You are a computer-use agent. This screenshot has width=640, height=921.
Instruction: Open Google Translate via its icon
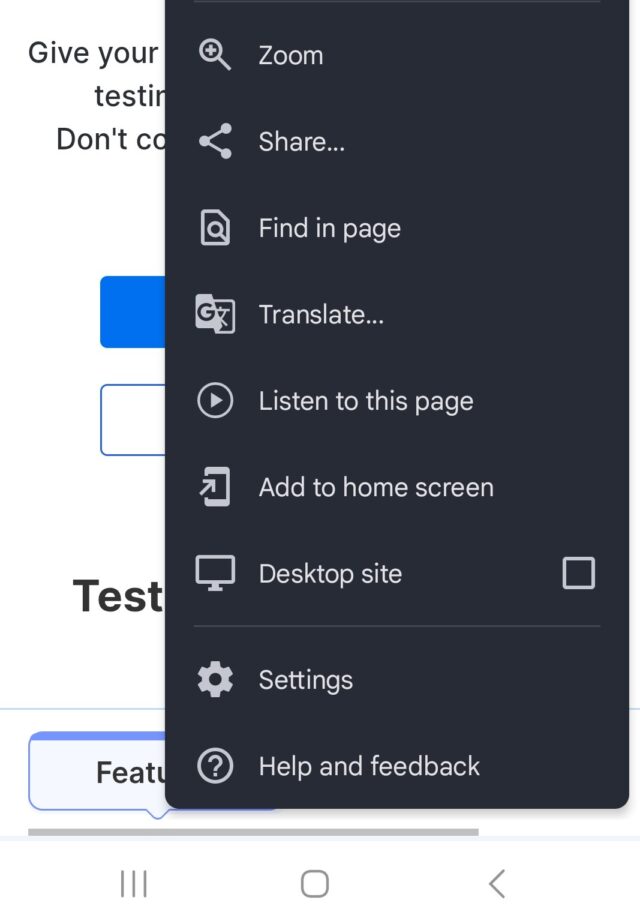coord(214,314)
